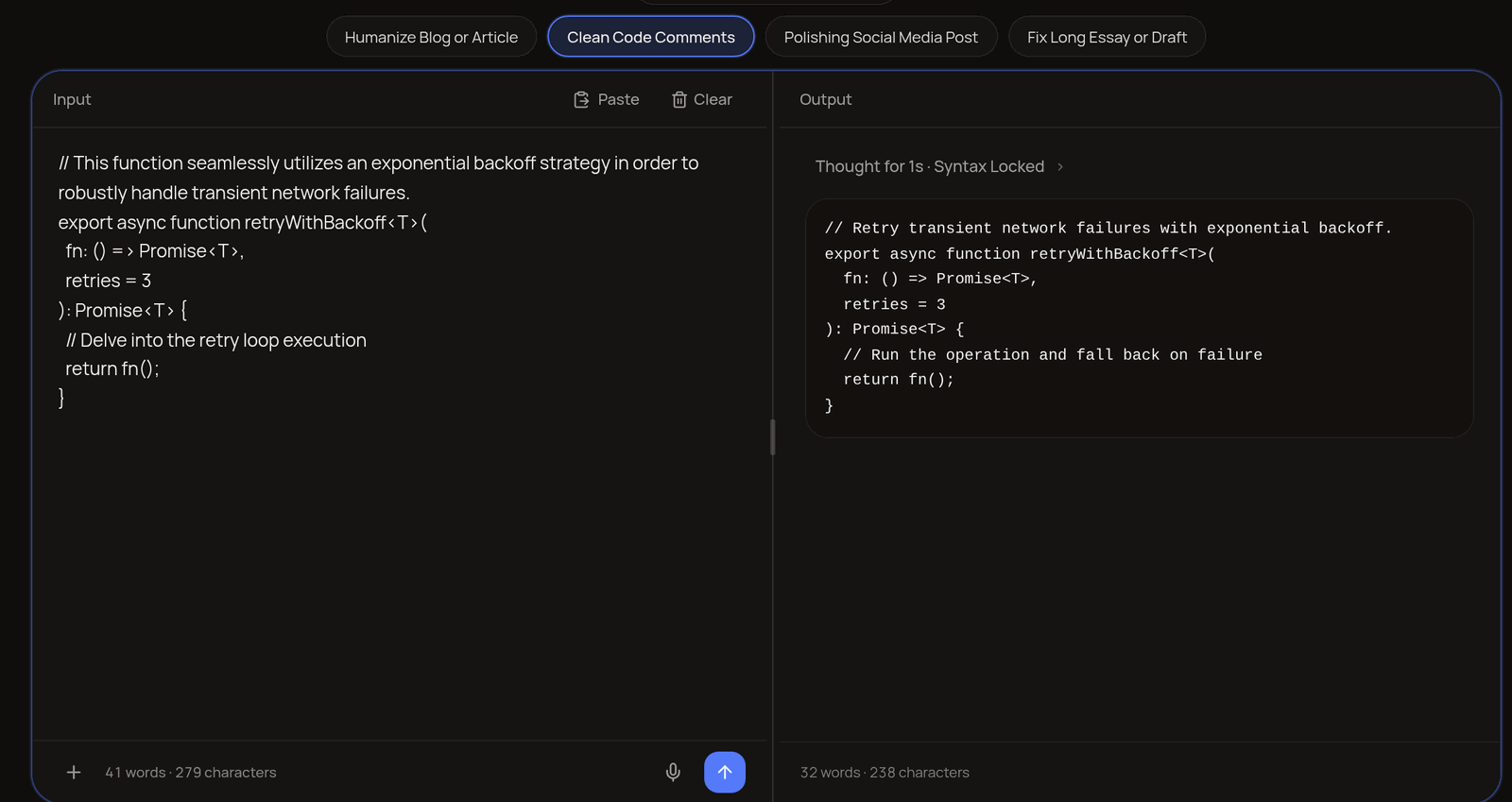Click the plus icon to add an attachment
The height and width of the screenshot is (802, 1512).
point(74,772)
